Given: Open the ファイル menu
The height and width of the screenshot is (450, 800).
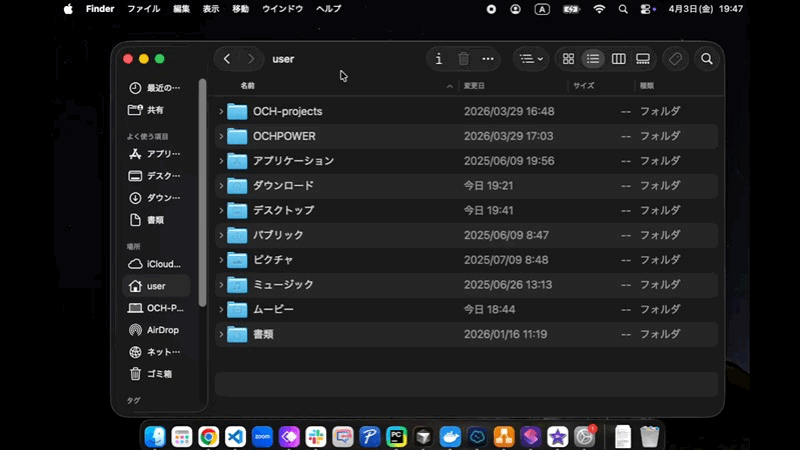Looking at the screenshot, I should tap(143, 9).
